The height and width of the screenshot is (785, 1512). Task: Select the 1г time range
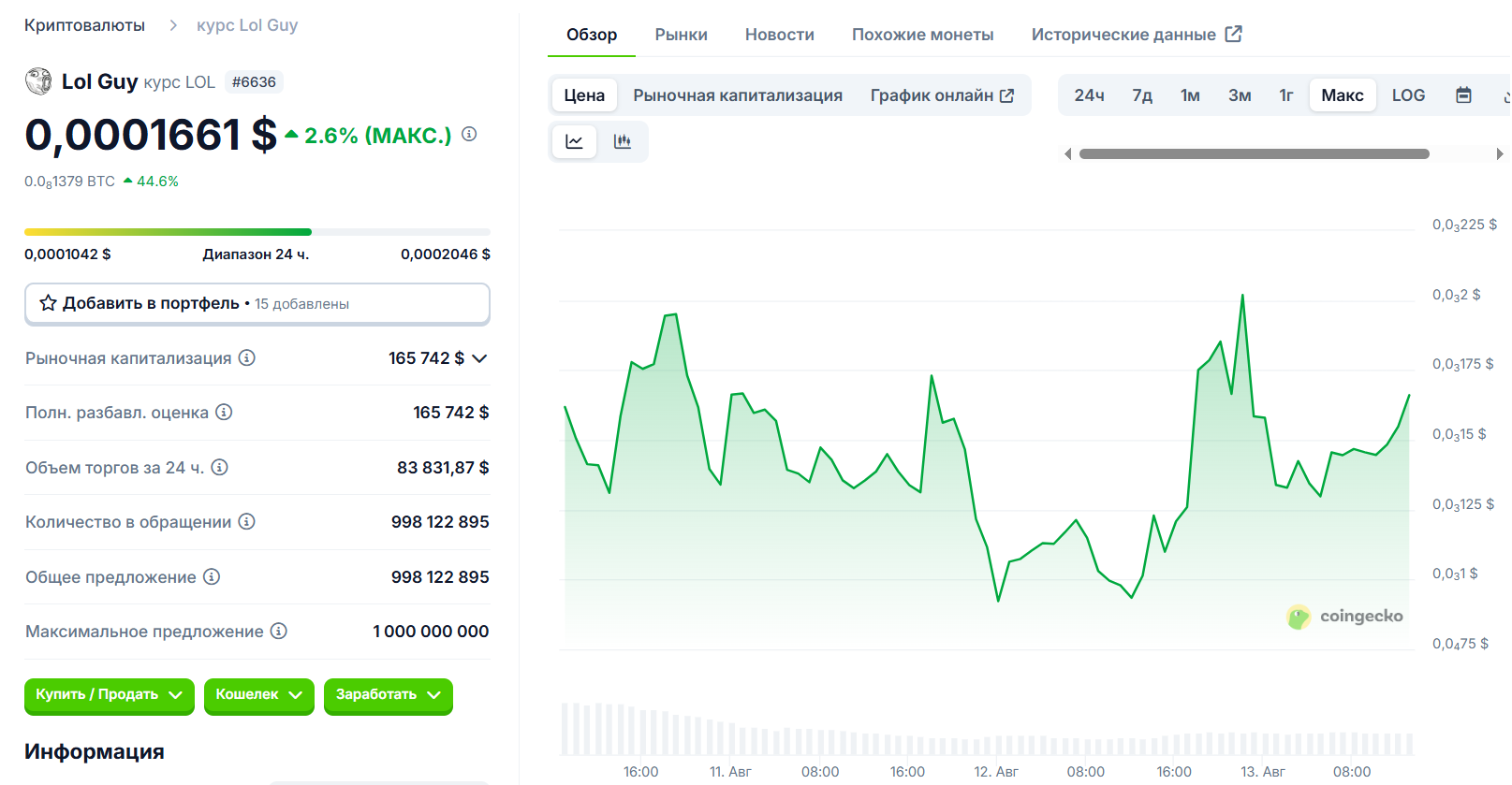tap(1286, 94)
